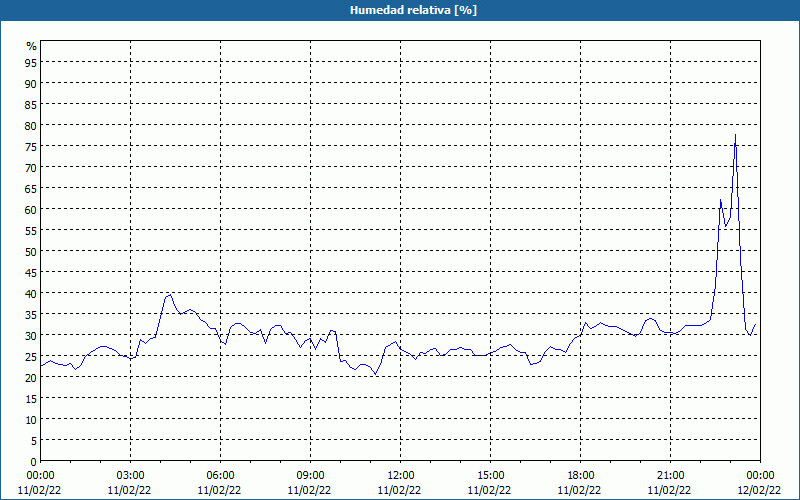
Task: Click the 11/02/22 date under 12:00
Action: pyautogui.click(x=399, y=490)
